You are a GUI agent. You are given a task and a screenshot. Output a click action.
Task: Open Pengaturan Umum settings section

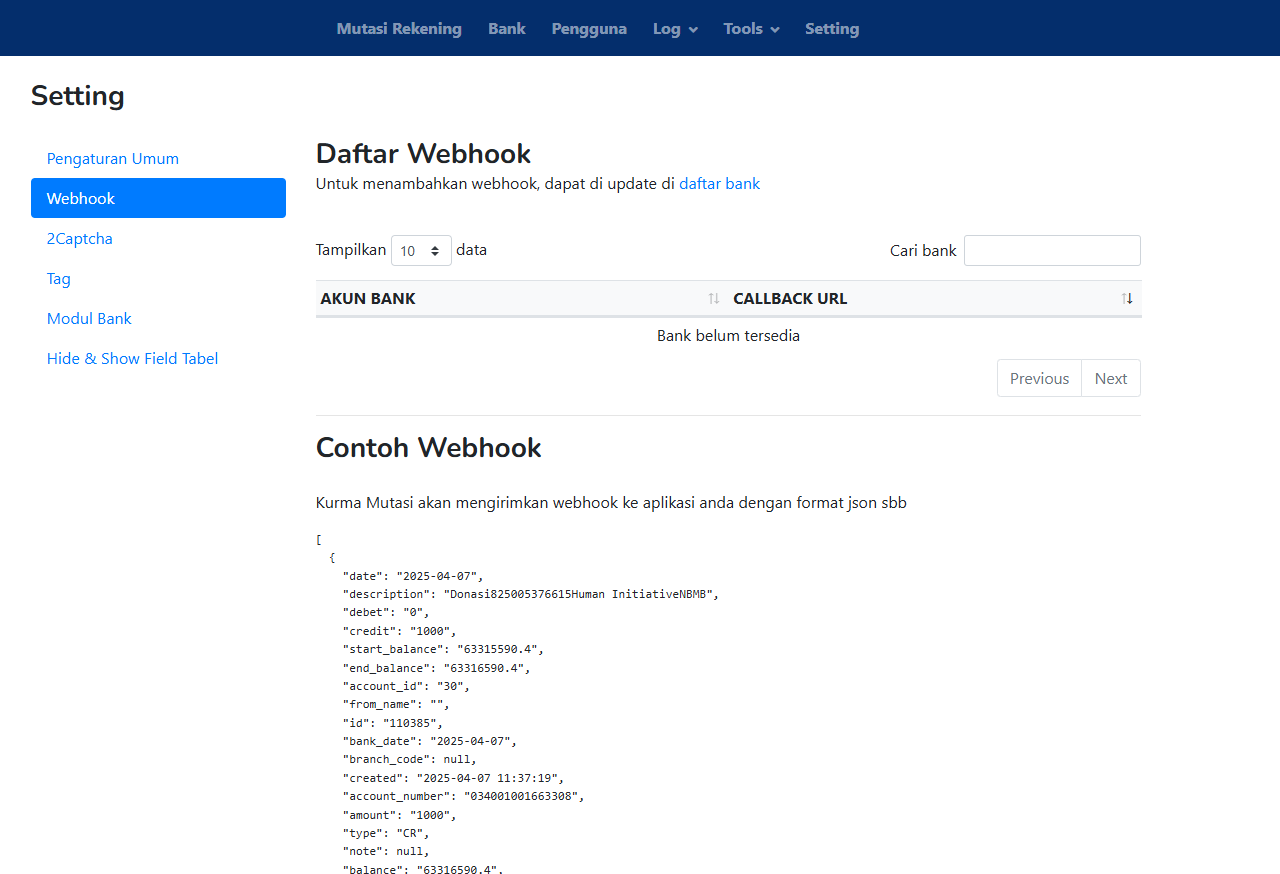click(x=113, y=159)
